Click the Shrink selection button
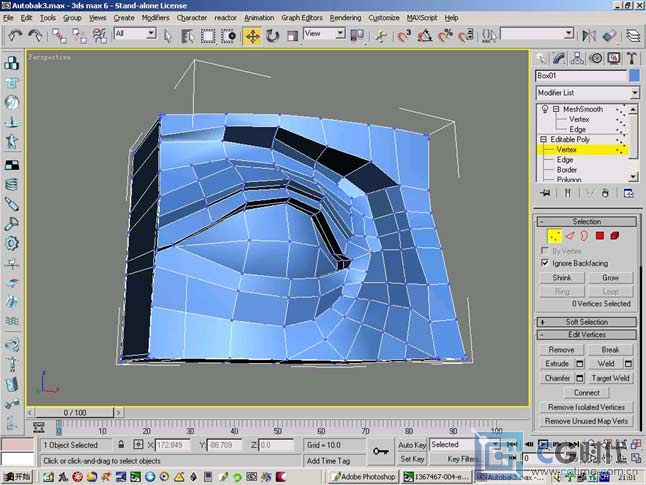Viewport: 646px width, 485px height. tap(562, 278)
